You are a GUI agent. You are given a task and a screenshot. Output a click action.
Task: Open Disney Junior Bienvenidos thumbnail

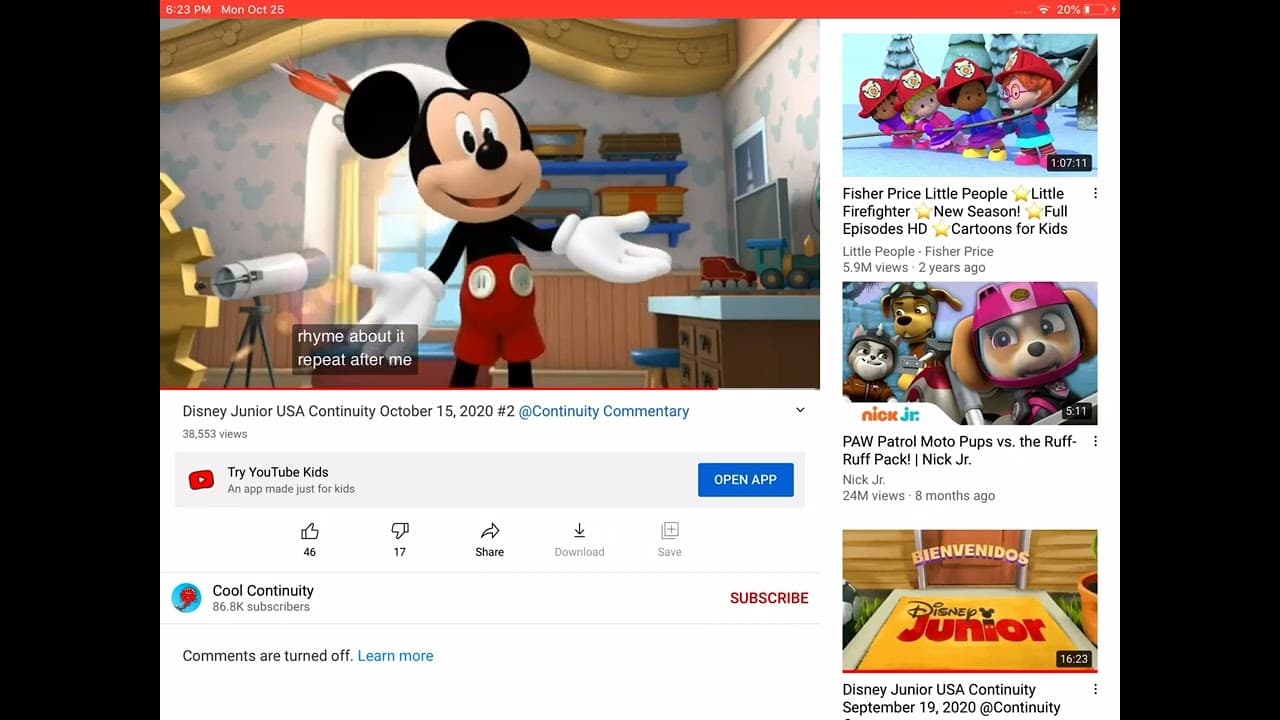(970, 601)
